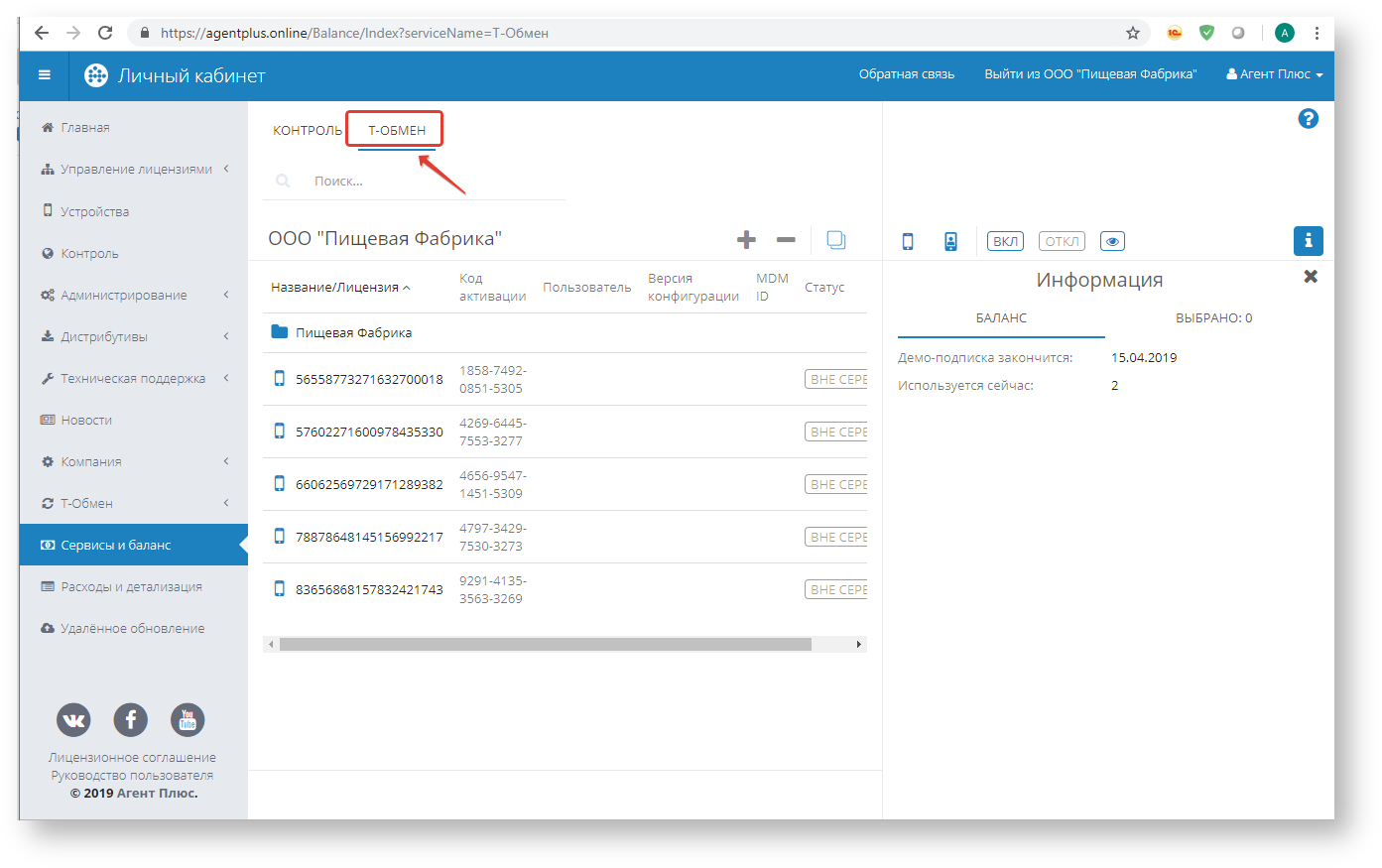This screenshot has width=1382, height=868.
Task: Open the YouTube channel icon
Action: tap(188, 720)
